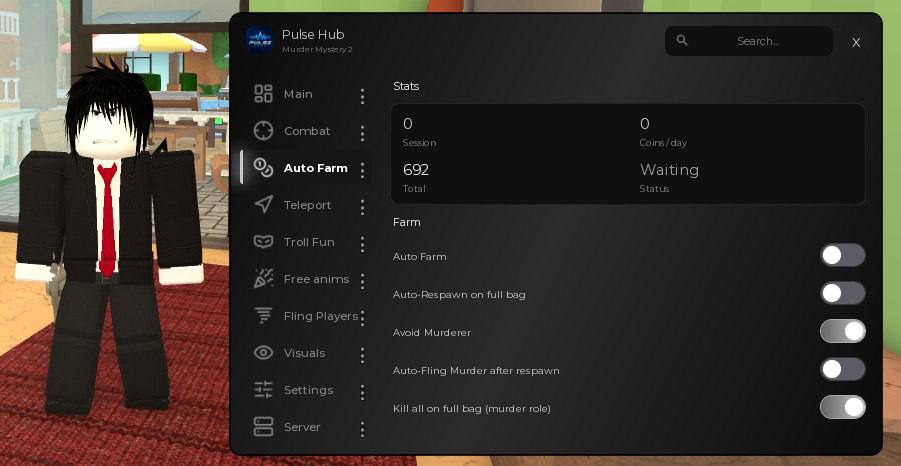Click the Free anims party icon
This screenshot has height=466, width=901.
coord(263,279)
